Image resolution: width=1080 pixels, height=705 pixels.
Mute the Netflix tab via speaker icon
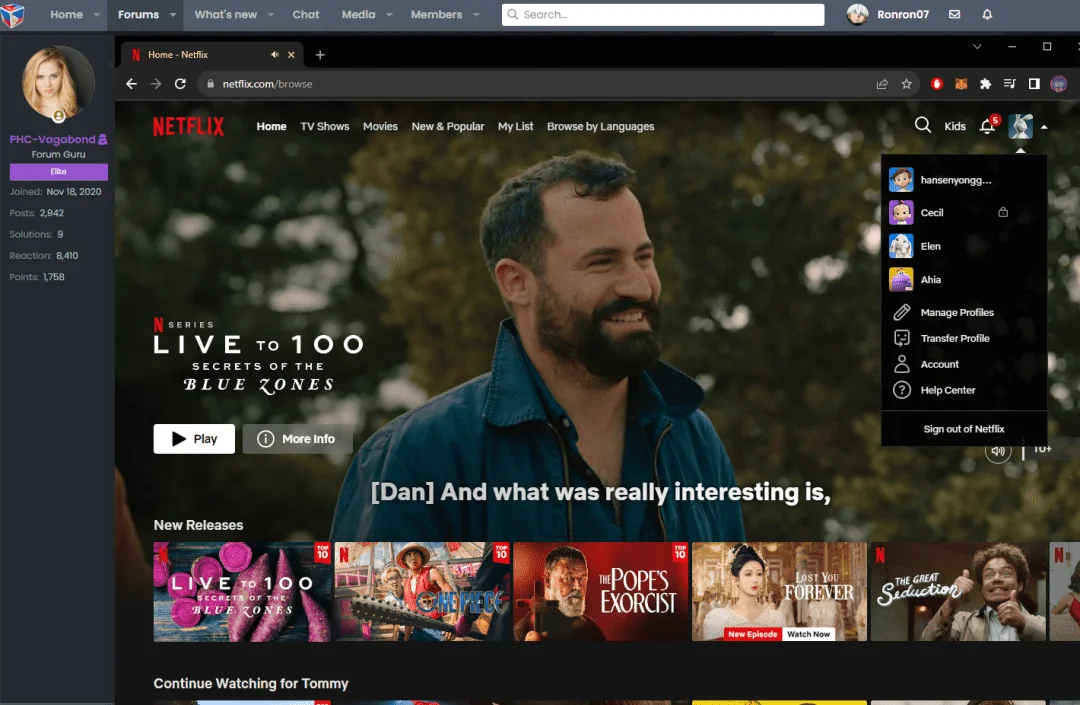[275, 54]
